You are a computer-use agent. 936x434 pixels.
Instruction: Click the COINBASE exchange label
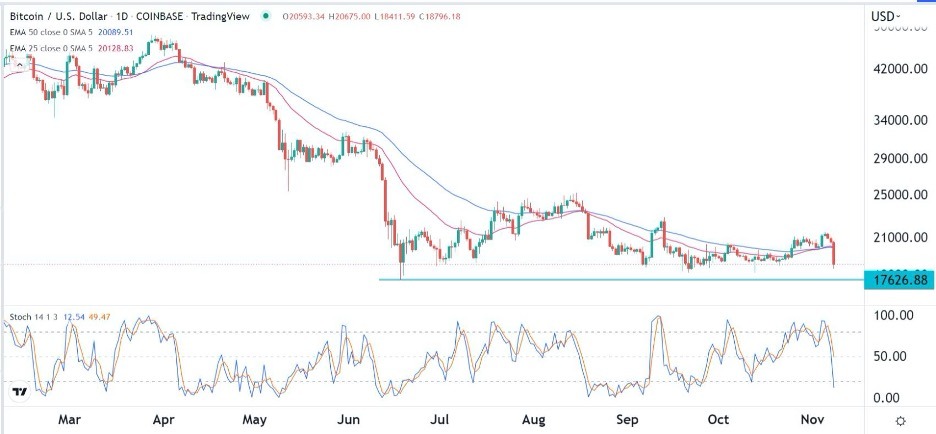point(167,16)
